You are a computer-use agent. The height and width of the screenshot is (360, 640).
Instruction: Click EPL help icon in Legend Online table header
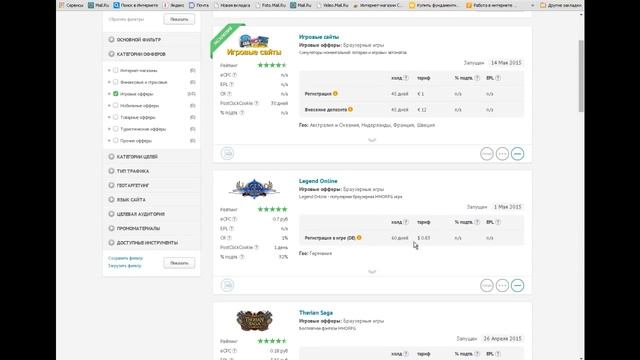pos(498,222)
